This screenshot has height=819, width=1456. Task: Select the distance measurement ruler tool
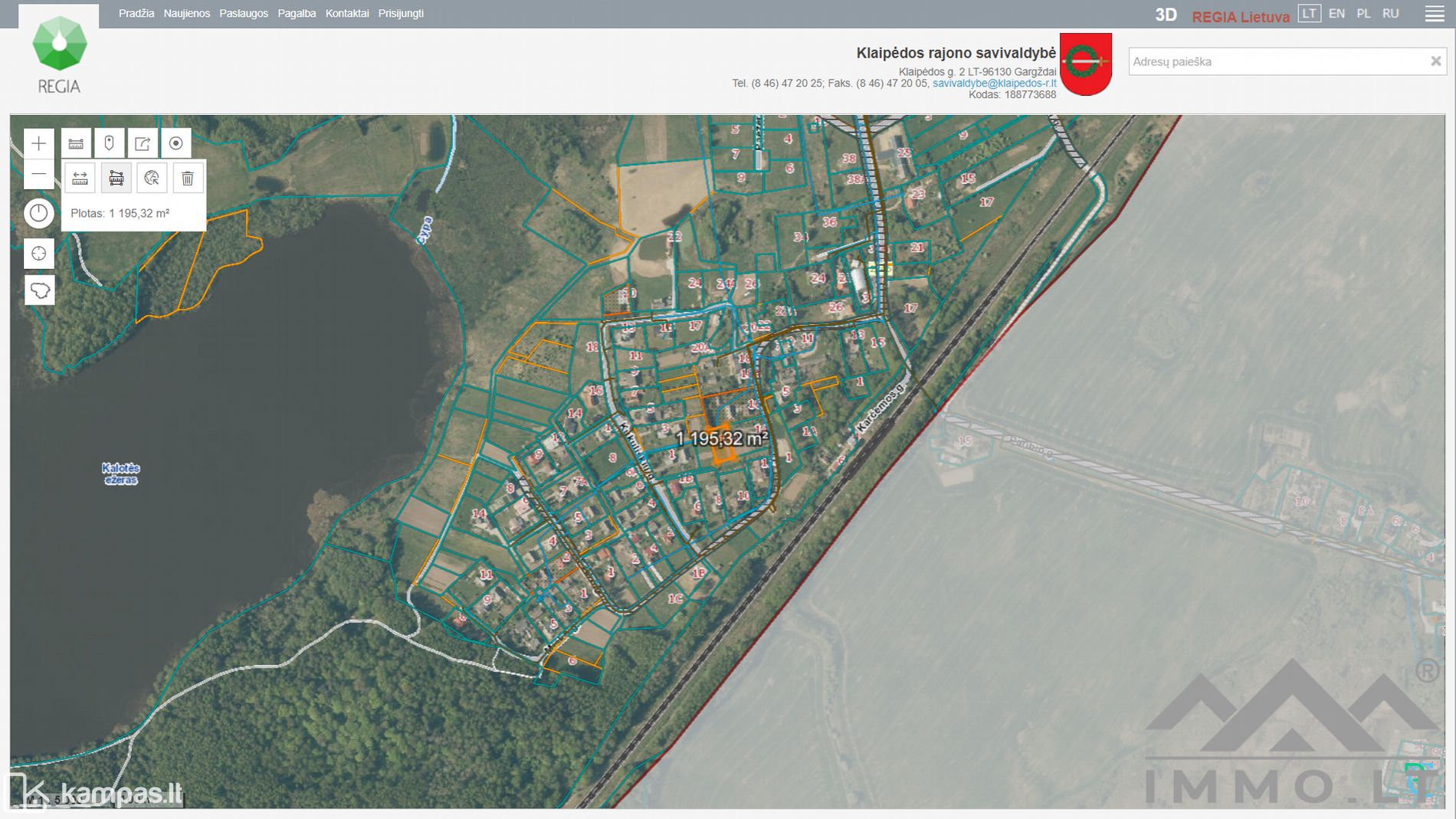tap(80, 179)
